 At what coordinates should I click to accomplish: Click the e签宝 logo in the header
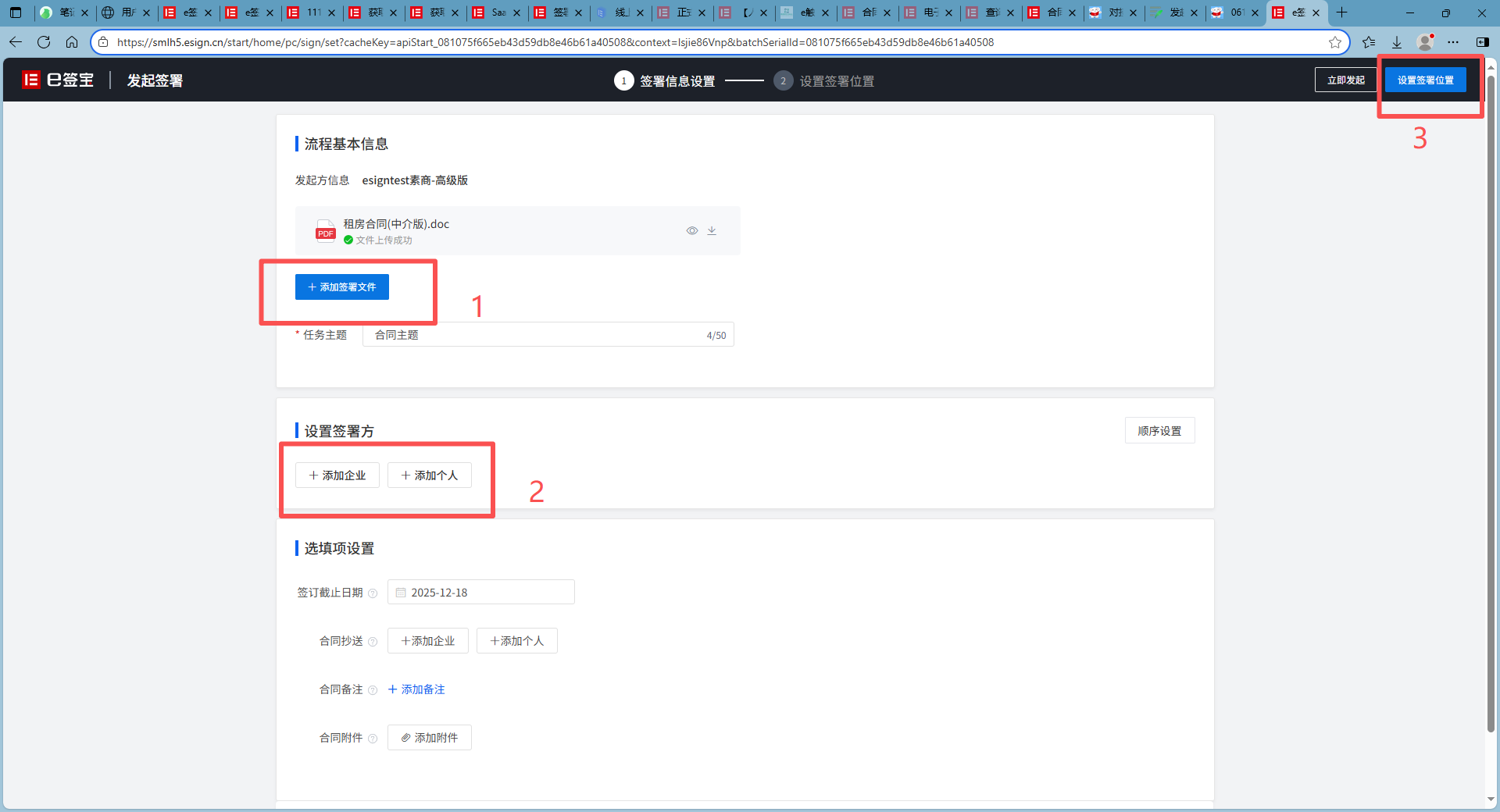(x=59, y=80)
